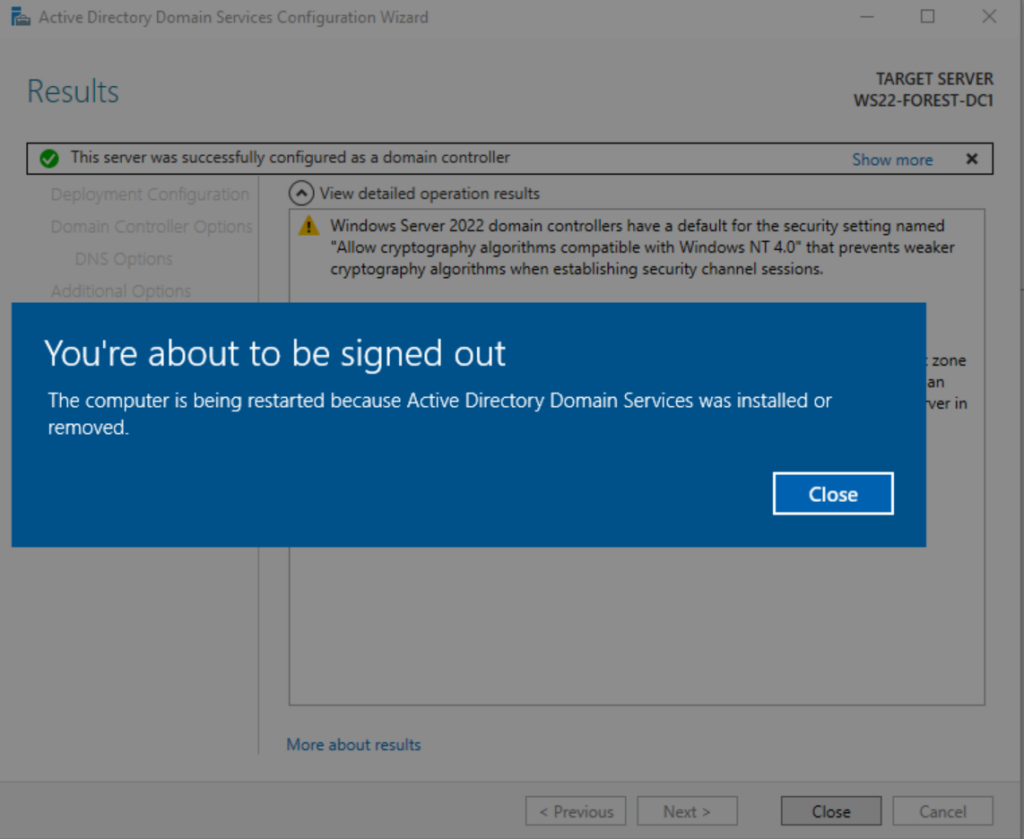Dismiss the success notification banner

coord(972,159)
